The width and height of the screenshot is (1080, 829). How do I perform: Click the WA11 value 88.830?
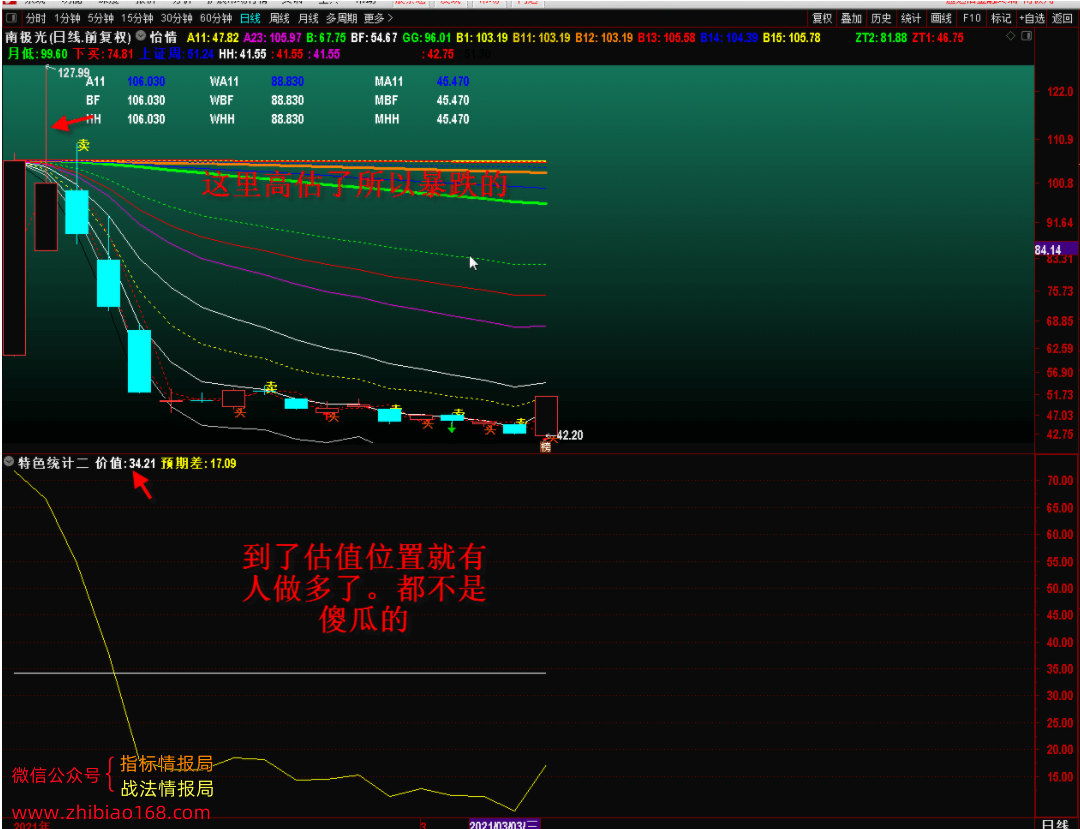[287, 81]
